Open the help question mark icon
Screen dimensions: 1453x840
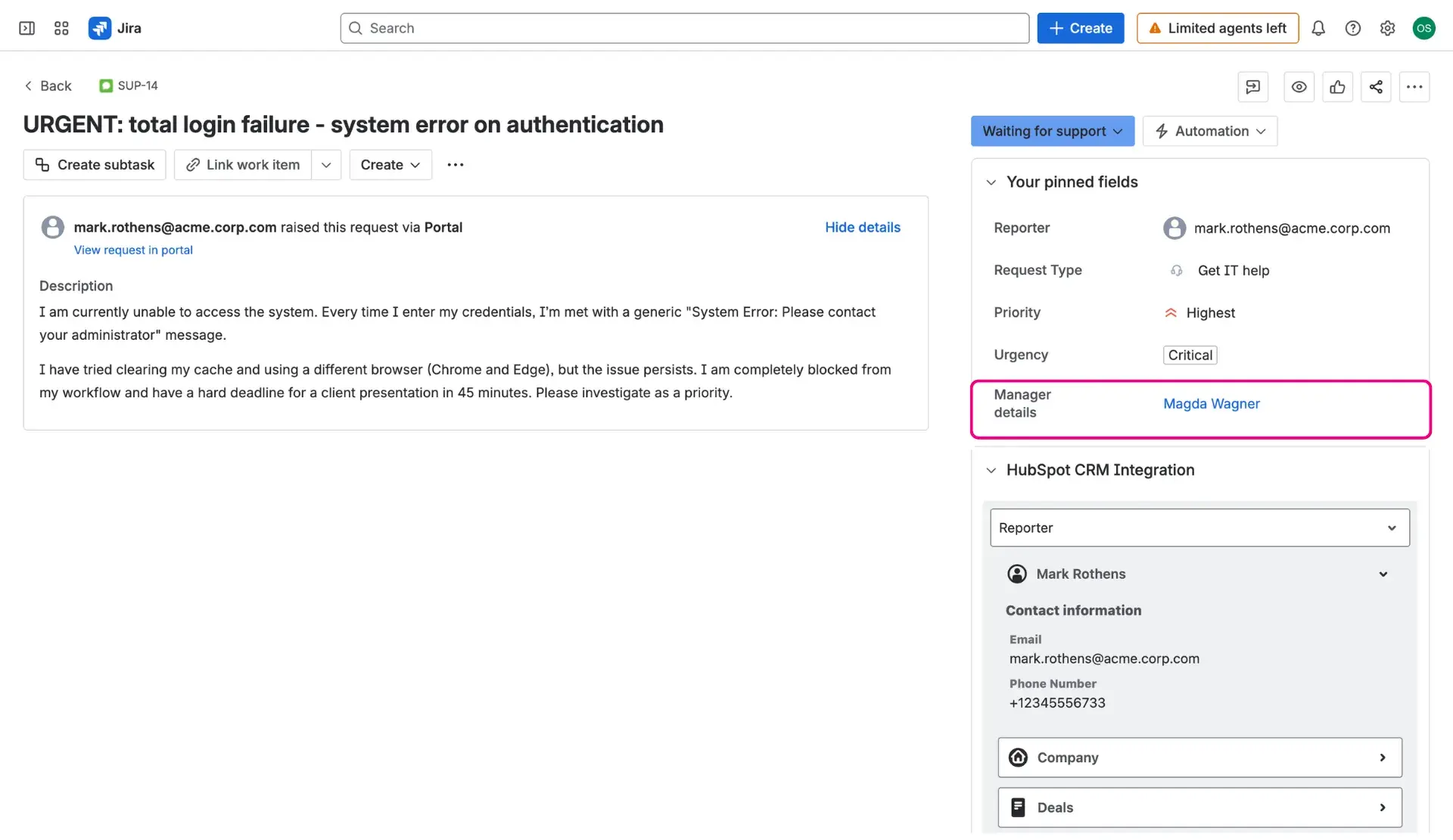pos(1353,28)
